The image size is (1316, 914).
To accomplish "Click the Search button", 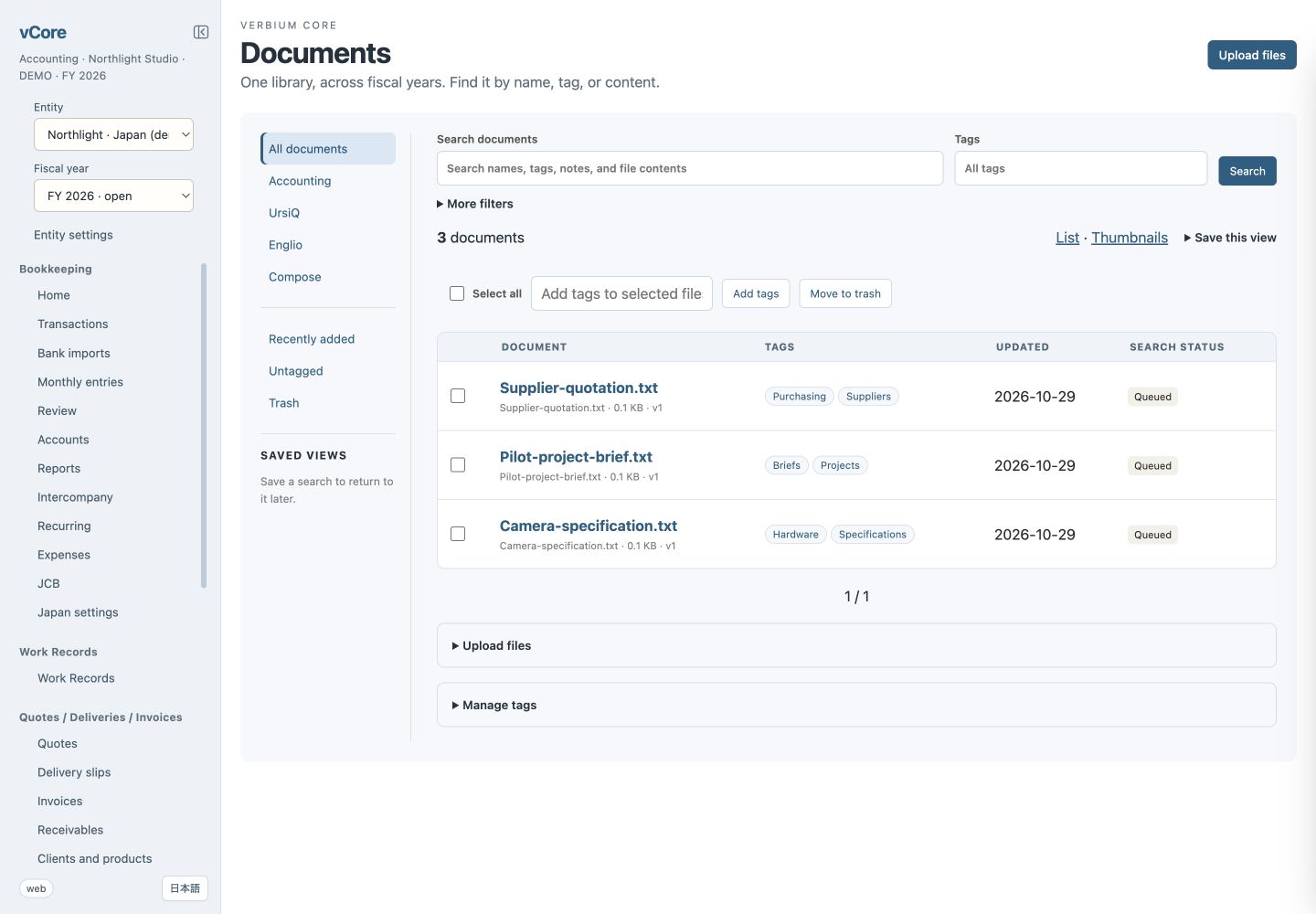I will [x=1247, y=171].
